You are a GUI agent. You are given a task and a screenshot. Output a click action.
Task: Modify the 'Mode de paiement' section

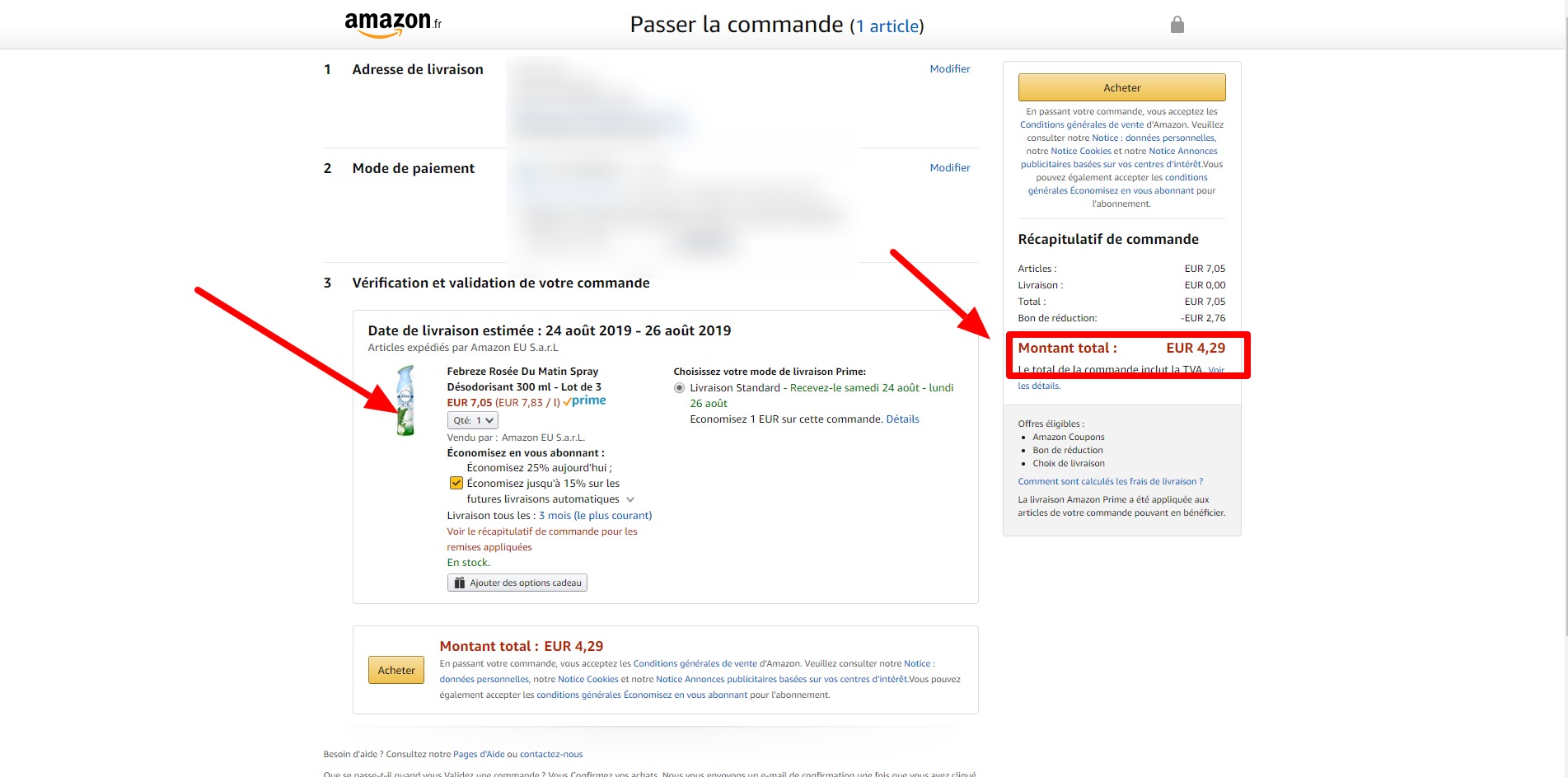coord(949,167)
